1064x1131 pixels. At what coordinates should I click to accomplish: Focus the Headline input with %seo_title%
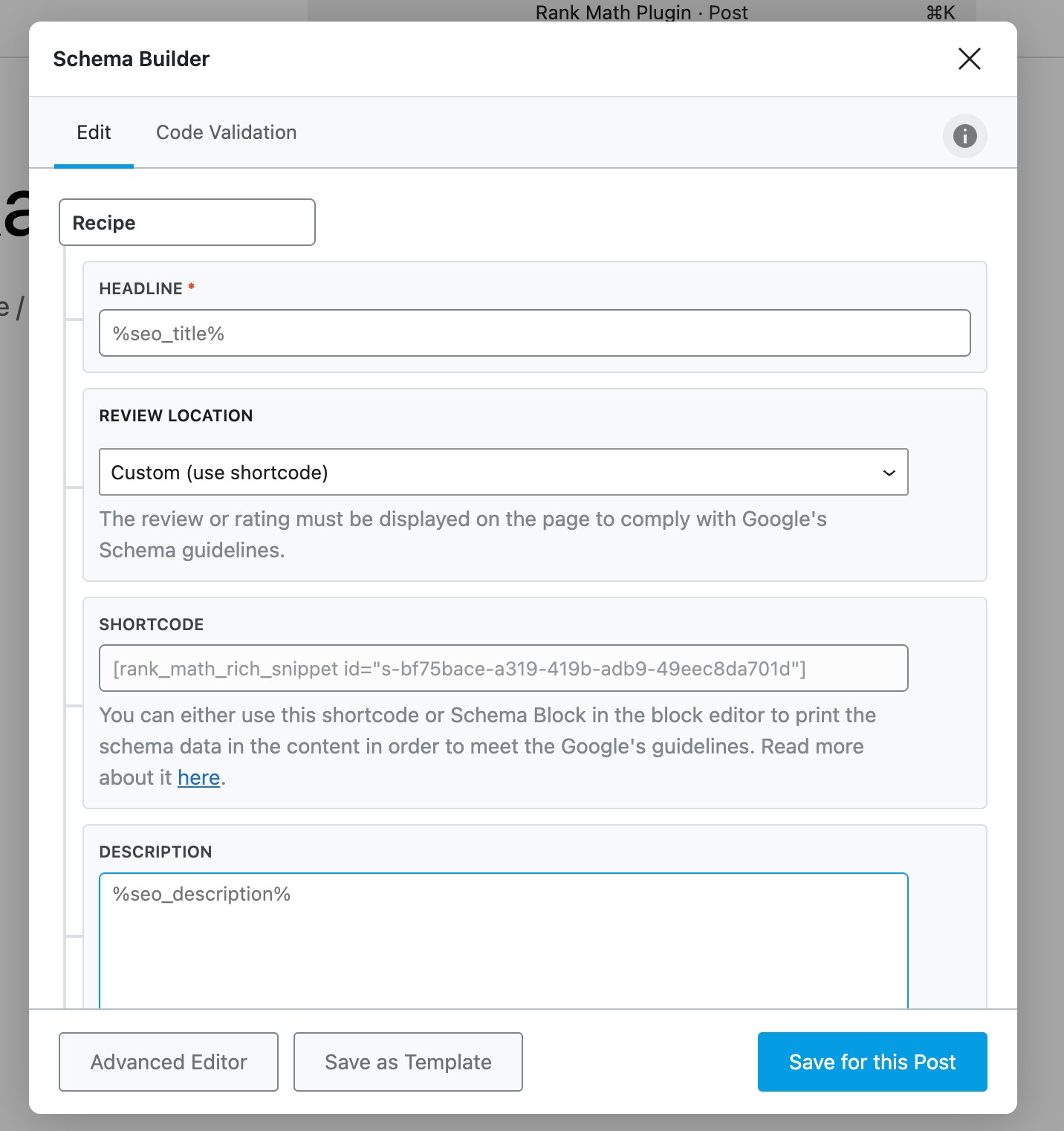(x=534, y=333)
